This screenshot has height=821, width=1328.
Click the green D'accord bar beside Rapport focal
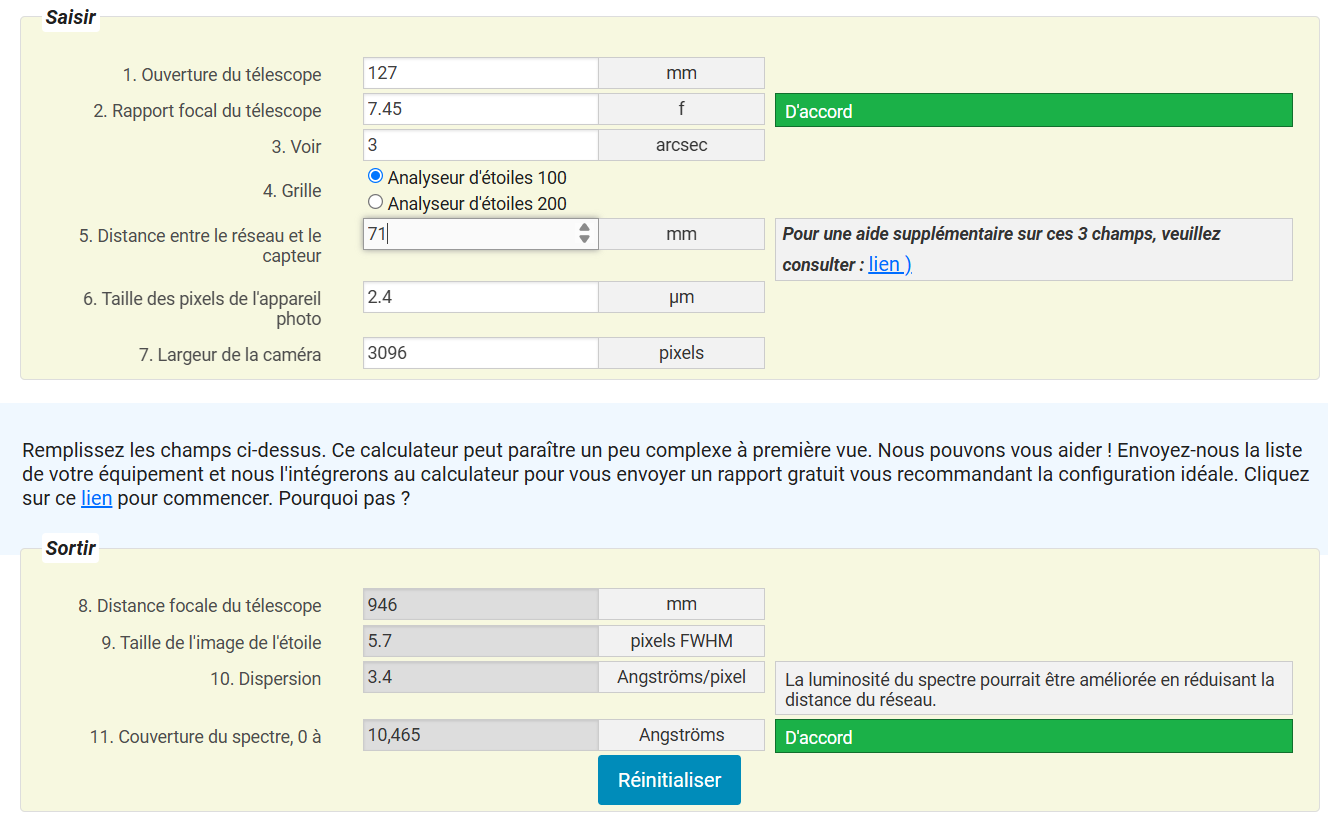[1033, 111]
